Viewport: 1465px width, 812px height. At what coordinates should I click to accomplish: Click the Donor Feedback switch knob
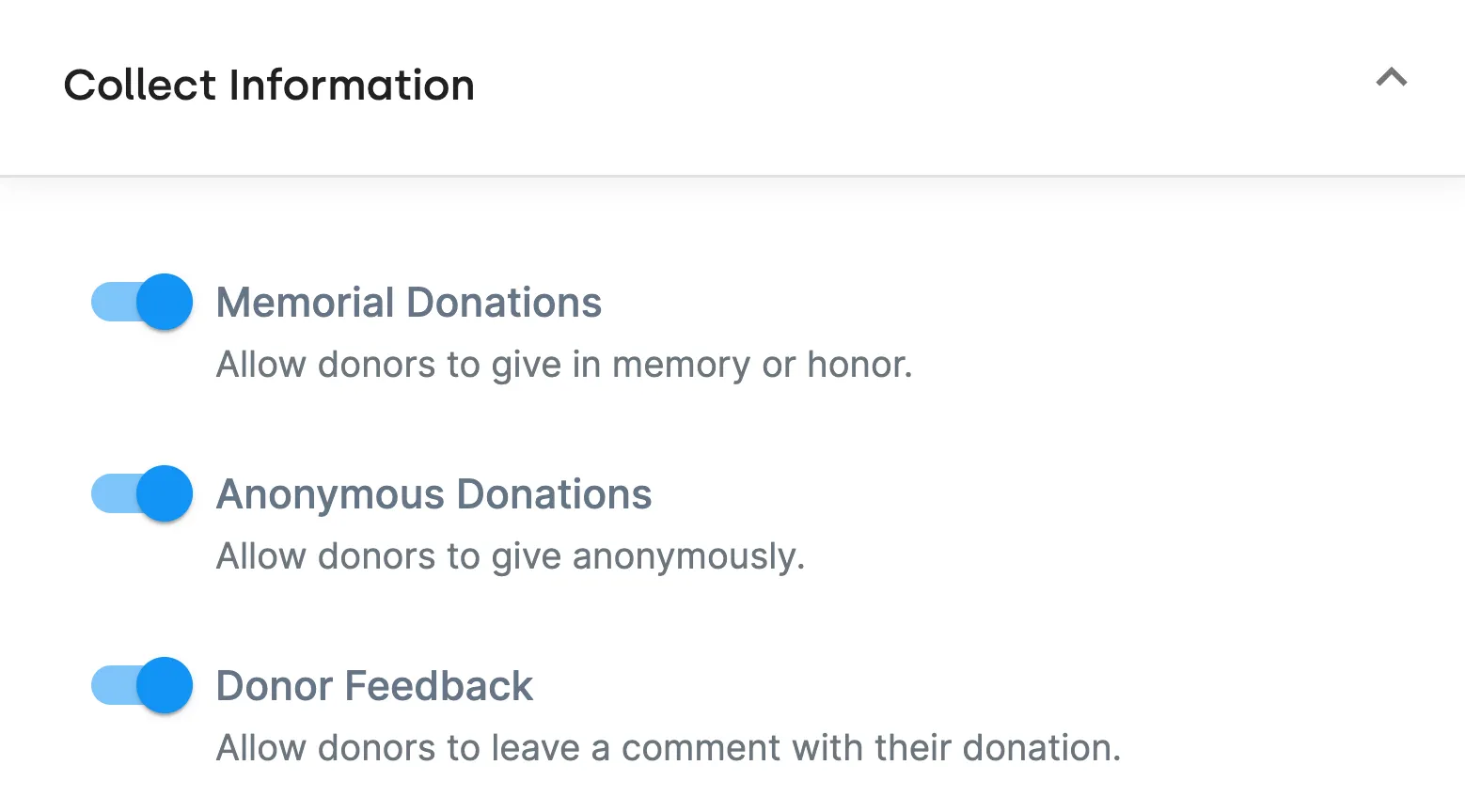coord(165,685)
